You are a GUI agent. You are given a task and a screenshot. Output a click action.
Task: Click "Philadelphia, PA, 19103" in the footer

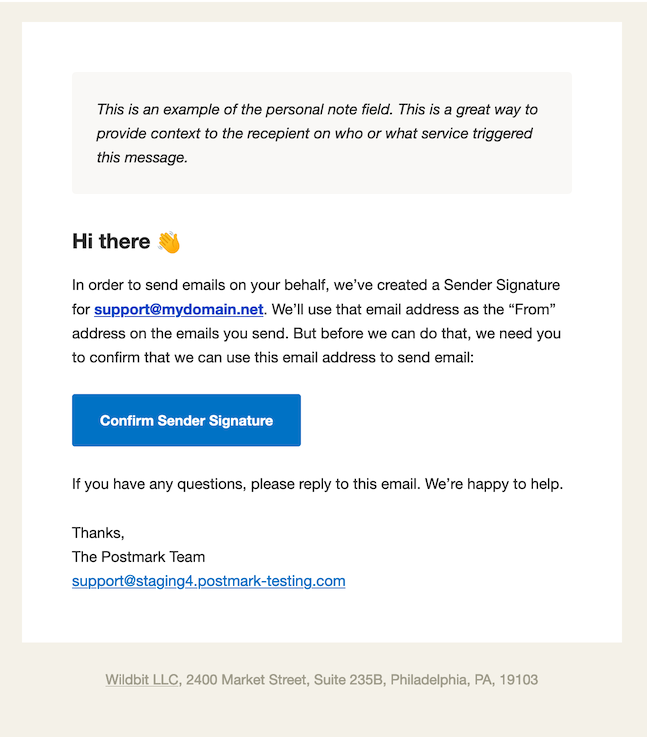pos(464,679)
